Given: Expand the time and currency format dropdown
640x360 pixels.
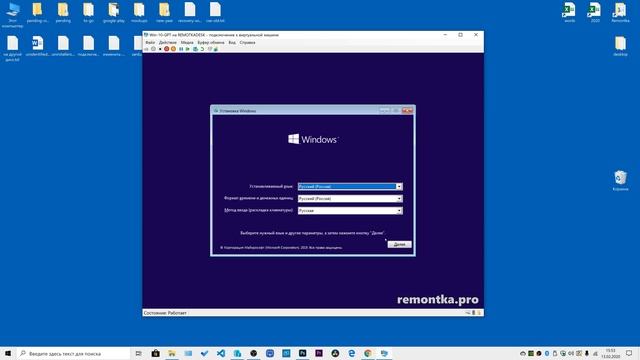Looking at the screenshot, I should 399,199.
